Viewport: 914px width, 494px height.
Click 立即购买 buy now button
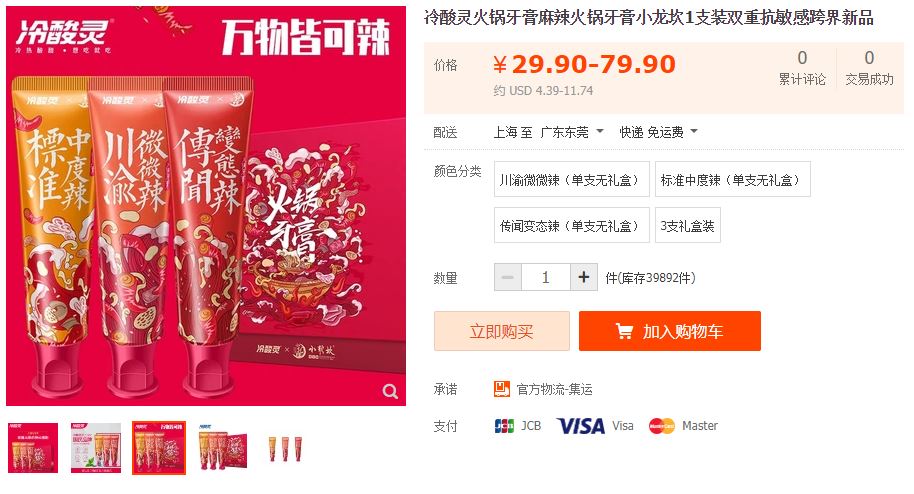pyautogui.click(x=501, y=331)
